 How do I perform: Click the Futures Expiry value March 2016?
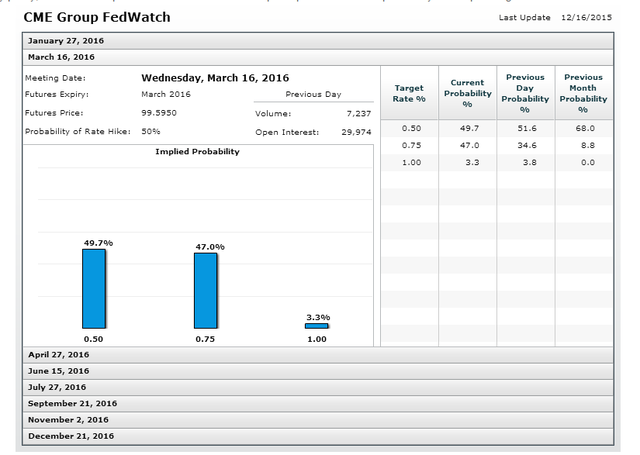tap(166, 94)
